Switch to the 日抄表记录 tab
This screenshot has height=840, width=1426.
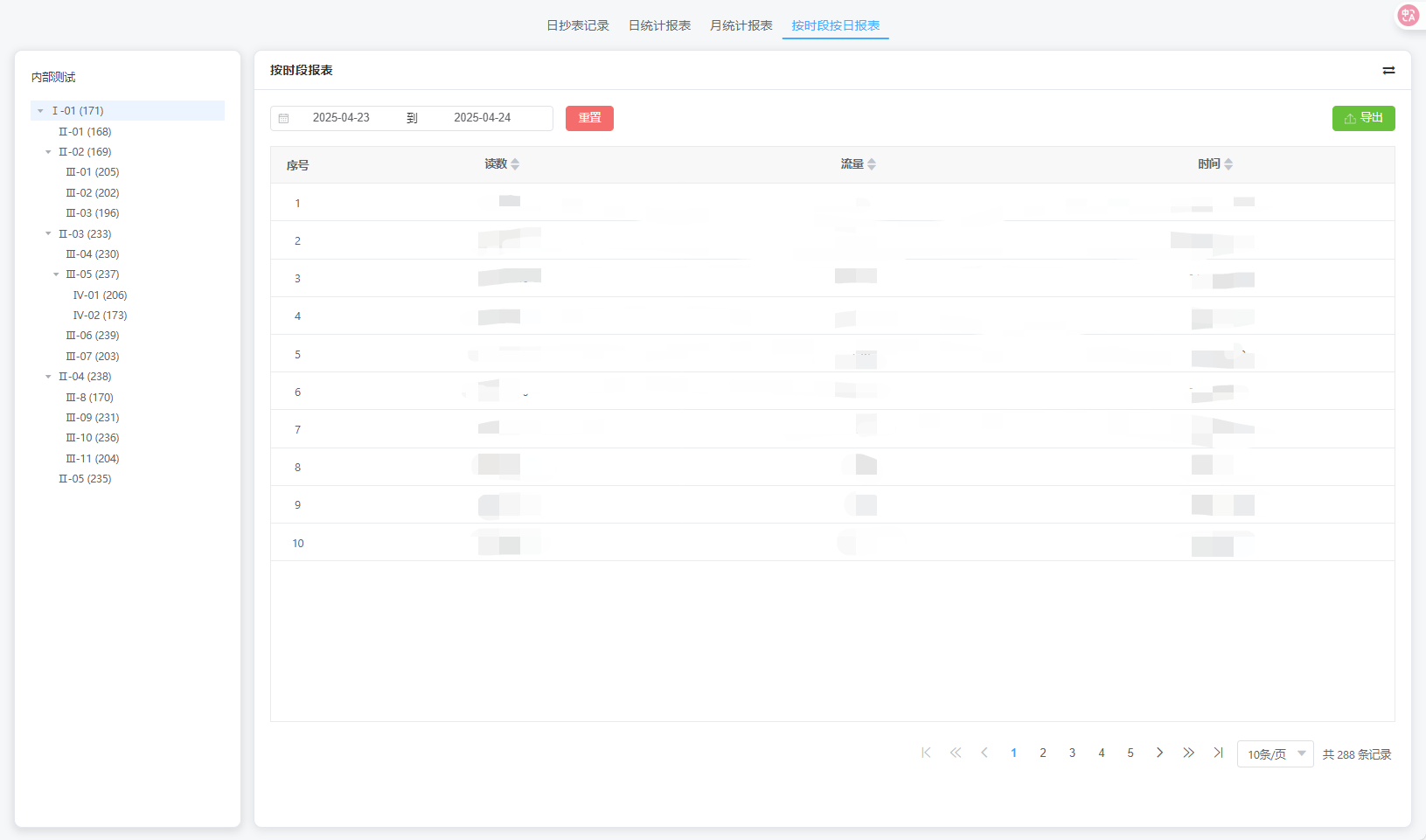pyautogui.click(x=577, y=25)
